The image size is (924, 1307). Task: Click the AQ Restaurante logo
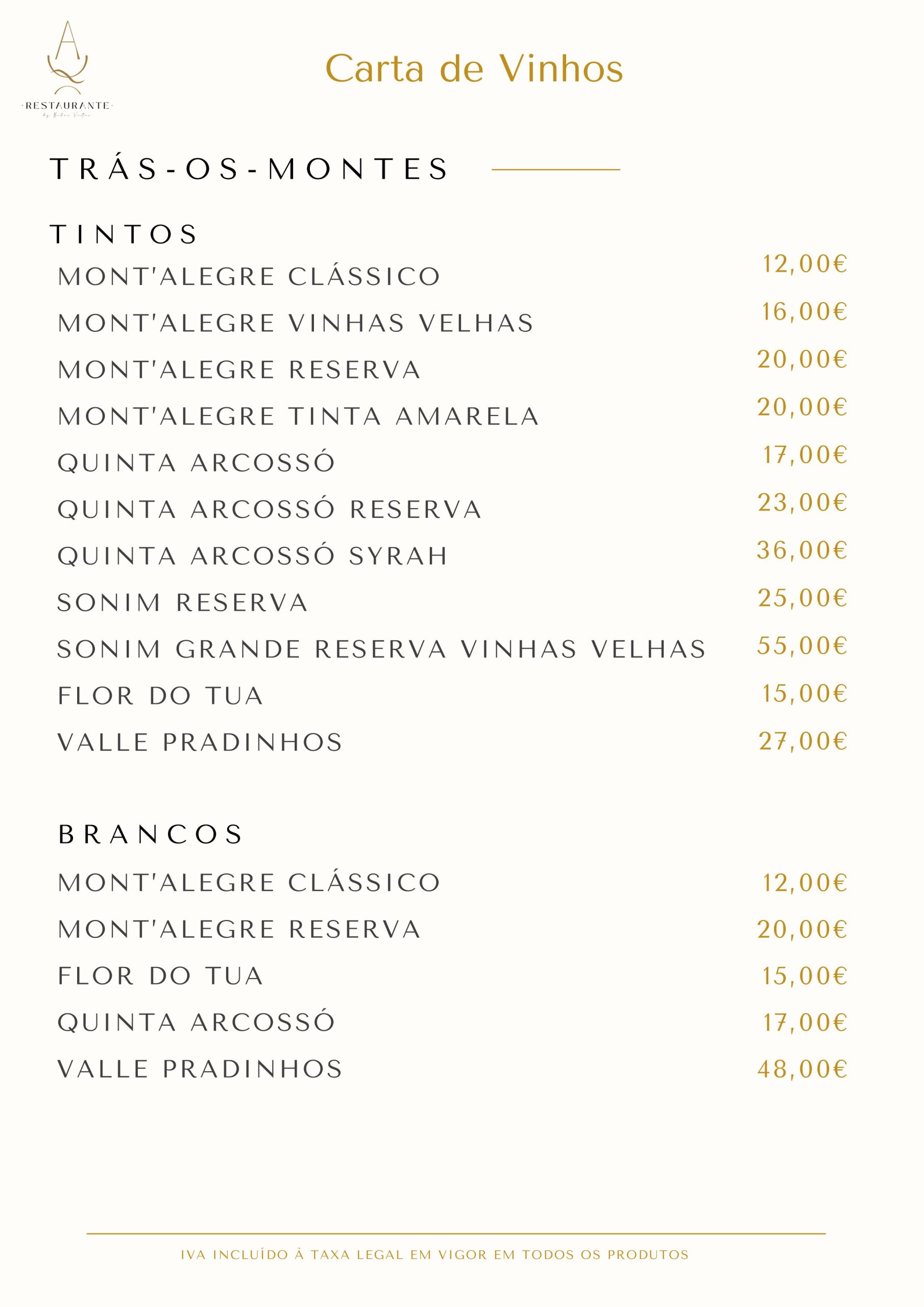67,69
